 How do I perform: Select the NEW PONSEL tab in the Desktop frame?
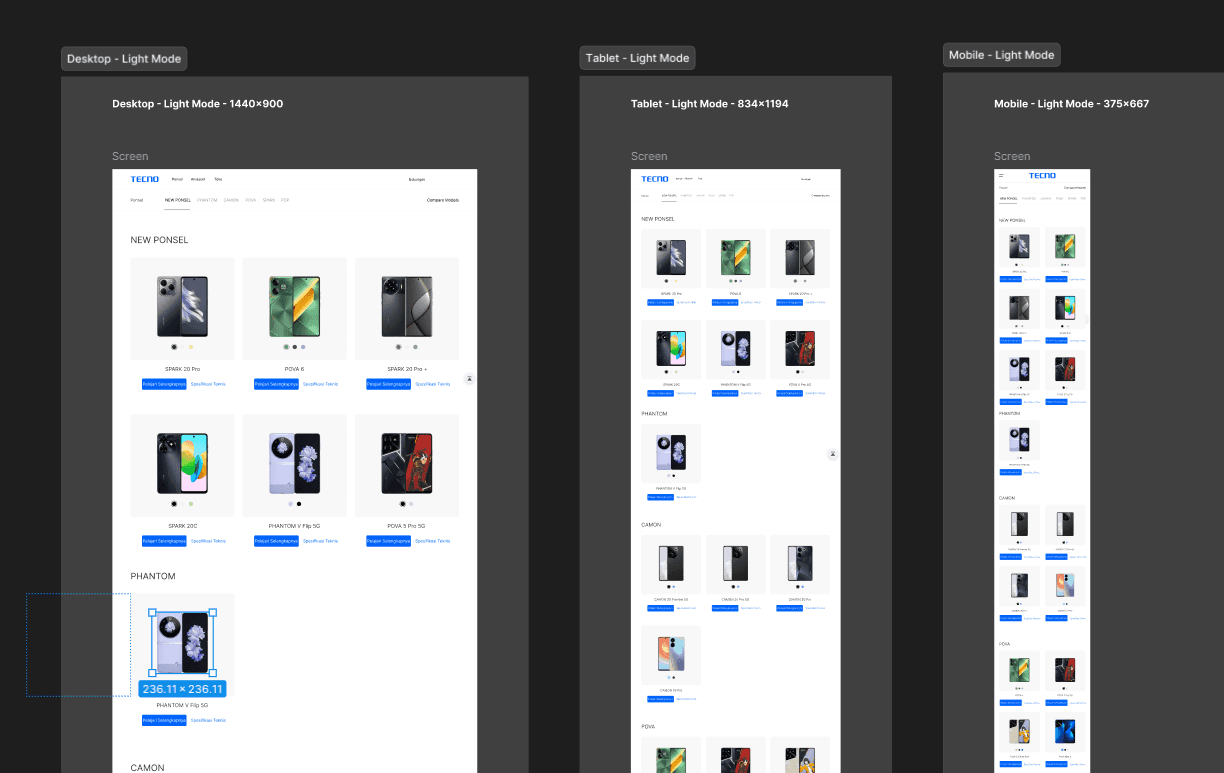178,200
